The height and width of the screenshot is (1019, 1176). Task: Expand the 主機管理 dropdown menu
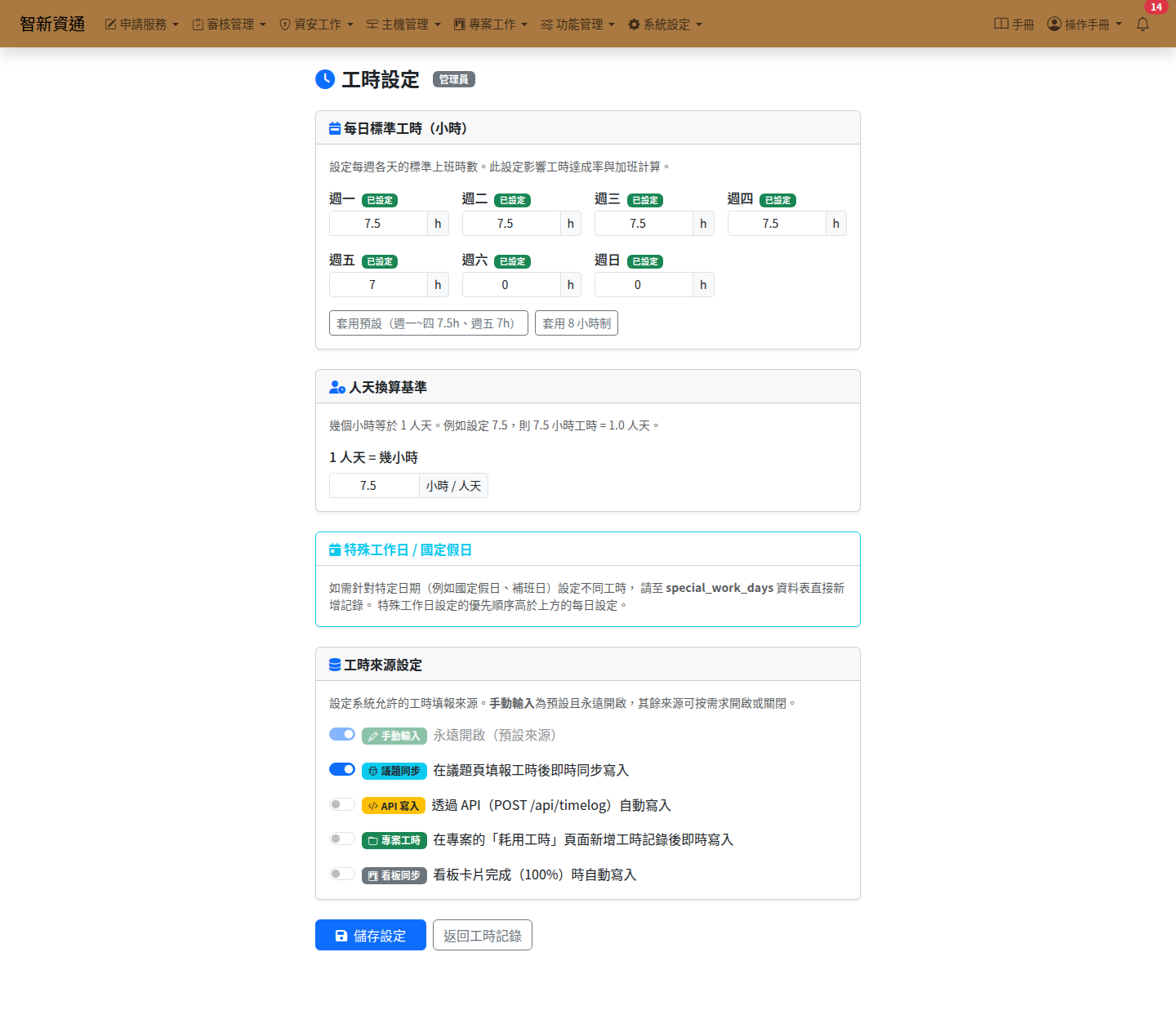click(x=403, y=24)
